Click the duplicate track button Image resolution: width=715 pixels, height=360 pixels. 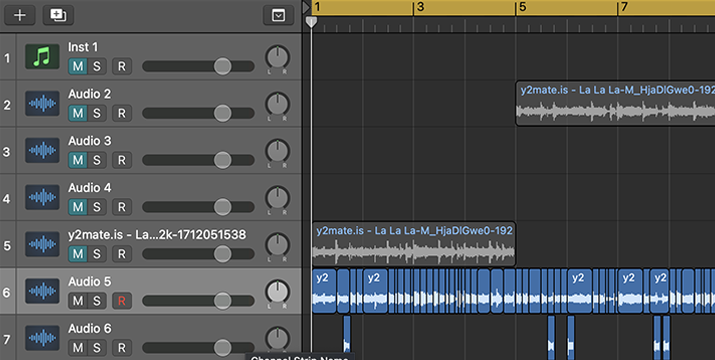tap(58, 15)
